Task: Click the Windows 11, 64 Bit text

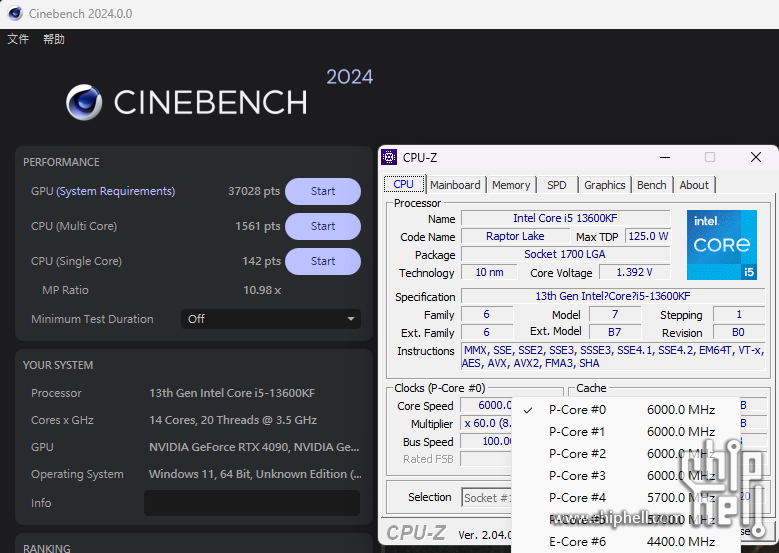Action: coord(255,474)
